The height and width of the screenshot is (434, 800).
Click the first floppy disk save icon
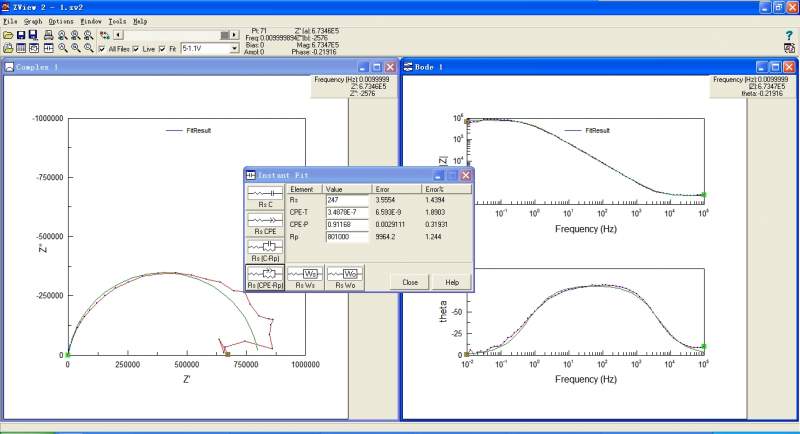(21, 35)
